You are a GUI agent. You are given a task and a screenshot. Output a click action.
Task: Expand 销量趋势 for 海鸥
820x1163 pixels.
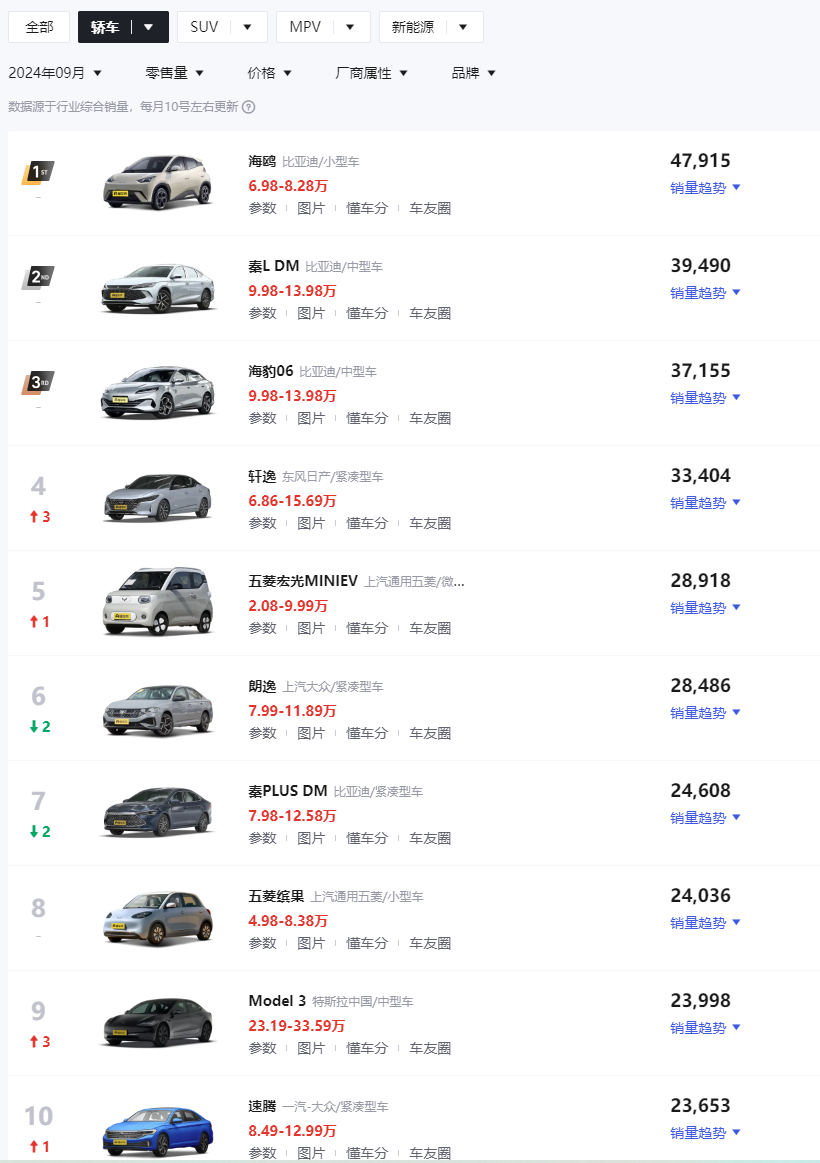[x=705, y=188]
